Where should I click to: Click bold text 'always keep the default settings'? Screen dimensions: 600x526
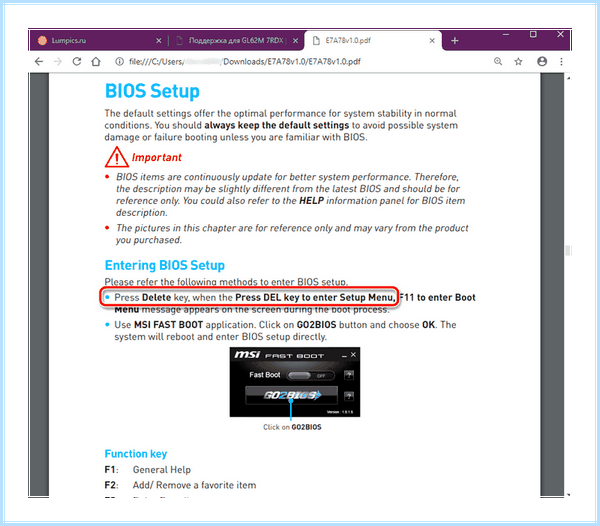click(x=277, y=125)
